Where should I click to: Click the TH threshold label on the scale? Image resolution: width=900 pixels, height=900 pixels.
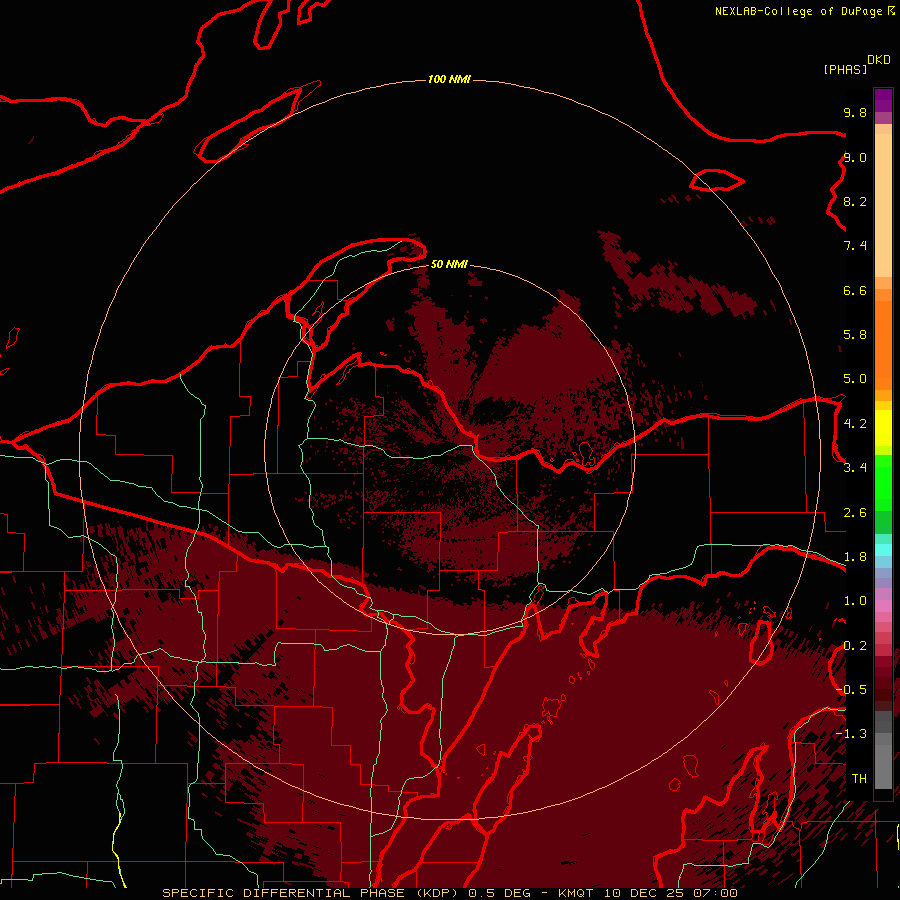(x=859, y=779)
